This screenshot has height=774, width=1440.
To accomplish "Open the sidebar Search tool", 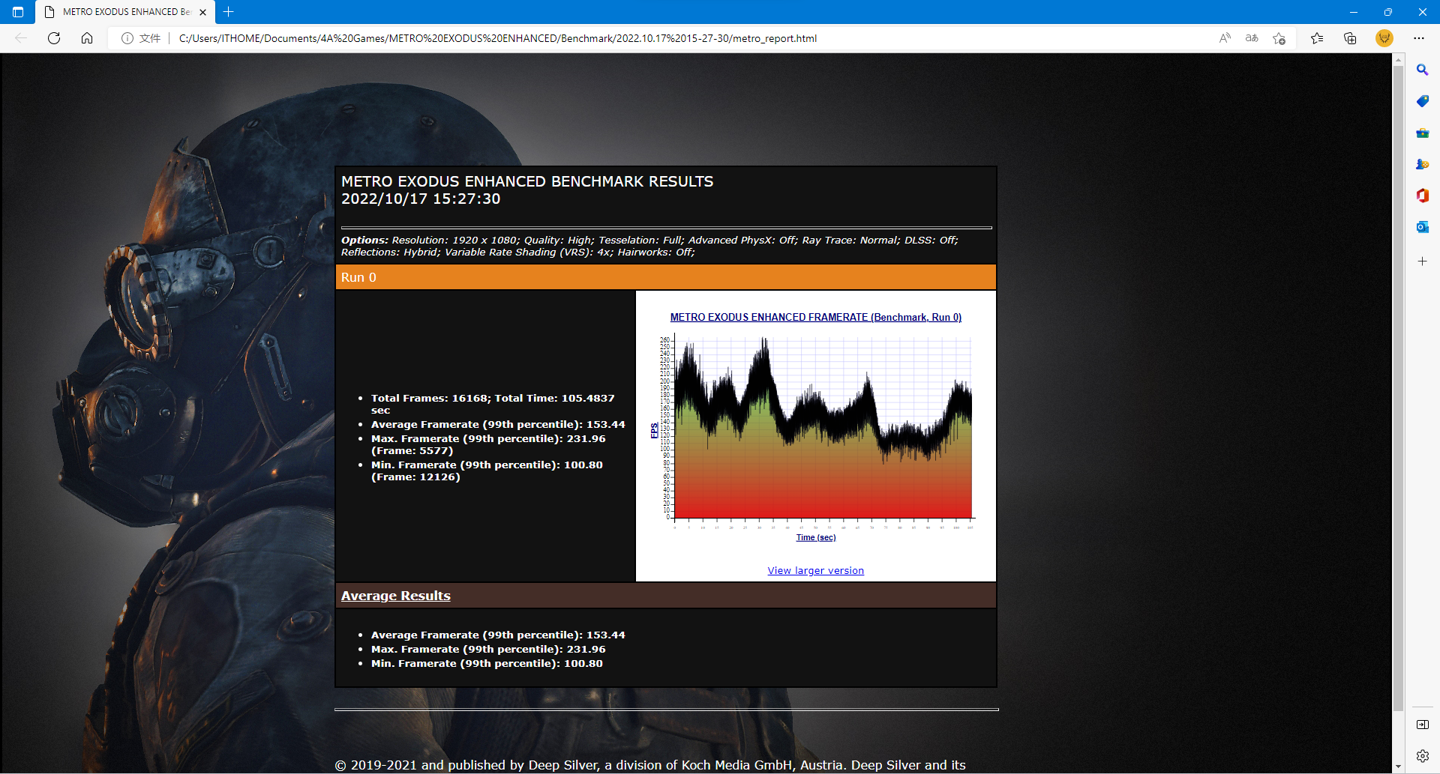I will click(x=1422, y=70).
